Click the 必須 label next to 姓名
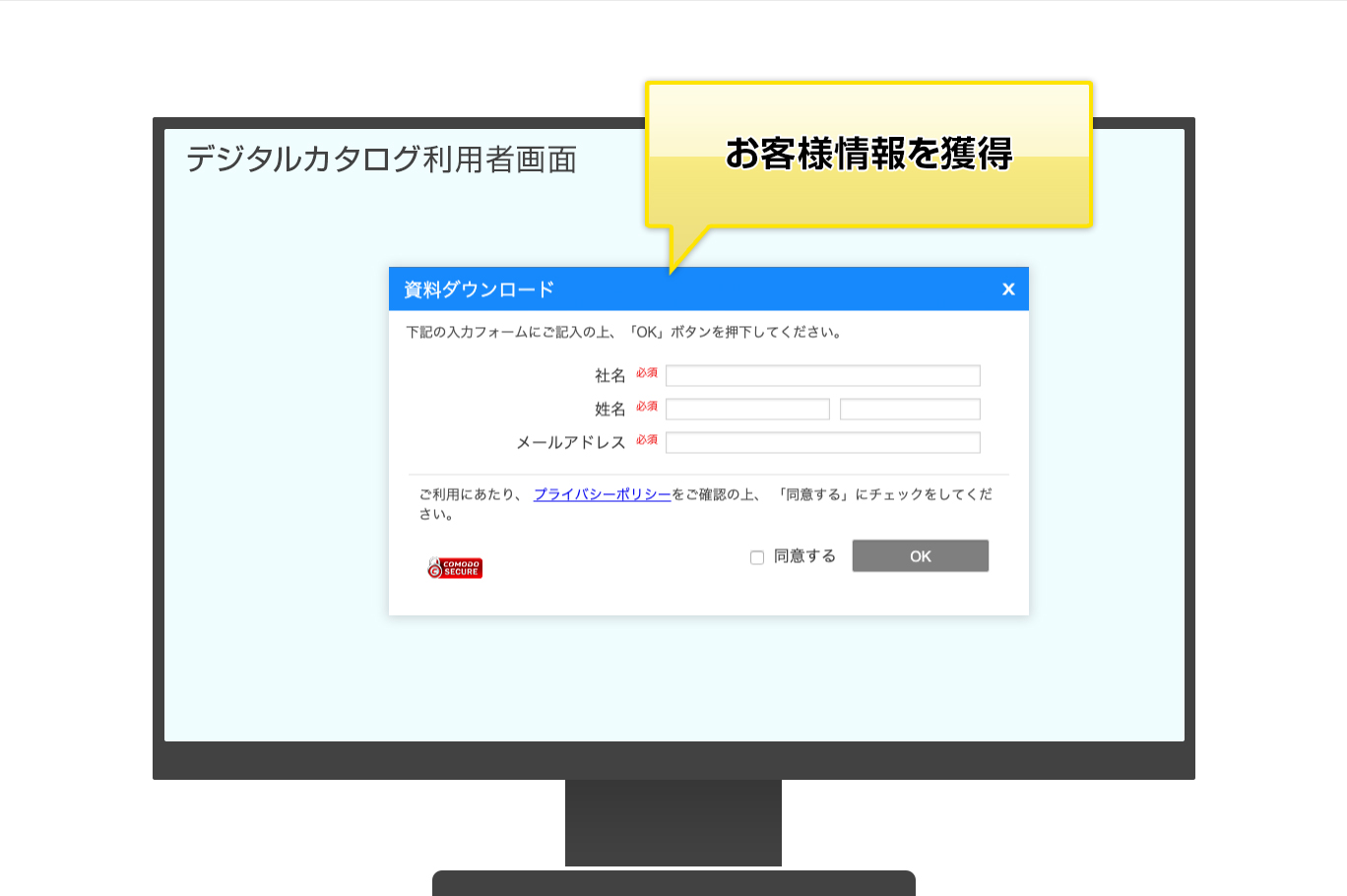The image size is (1347, 896). pyautogui.click(x=646, y=406)
